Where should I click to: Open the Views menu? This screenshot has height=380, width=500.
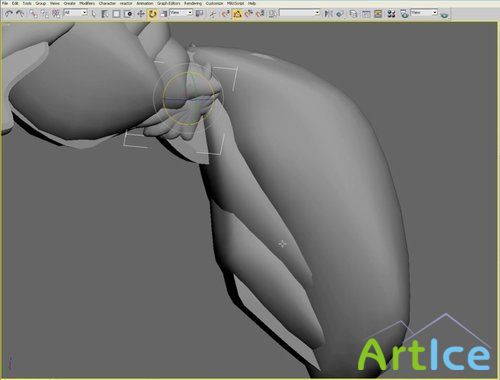55,3
